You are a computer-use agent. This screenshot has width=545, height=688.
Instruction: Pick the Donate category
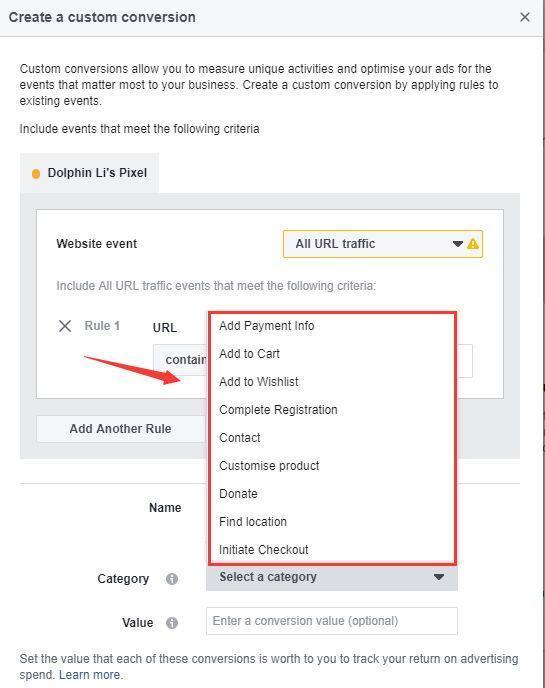(238, 494)
